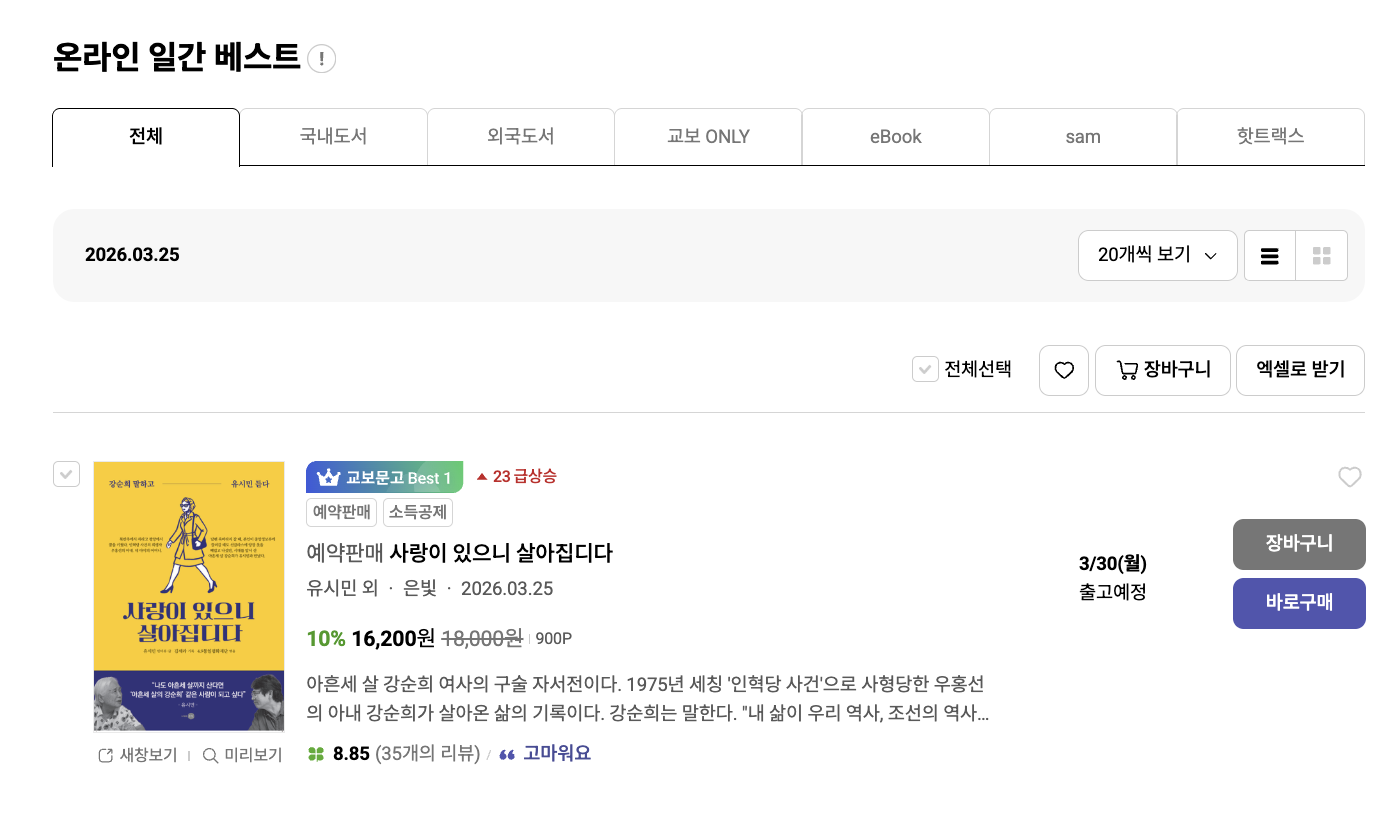Select the eBook tab

896,136
